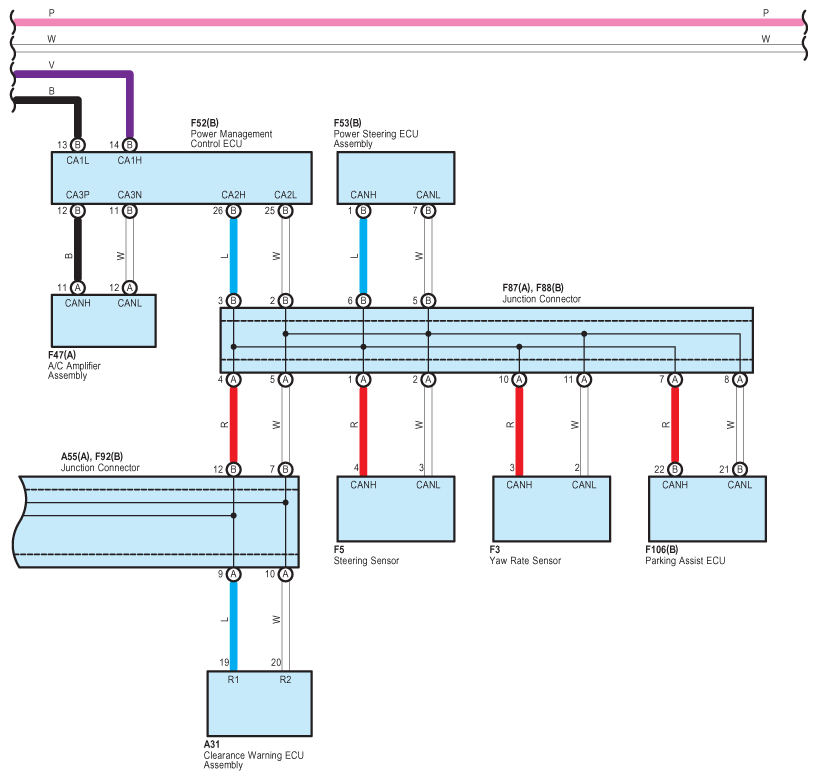This screenshot has width=817, height=780.
Task: Click the black wire below CA3P
Action: pyautogui.click(x=78, y=250)
